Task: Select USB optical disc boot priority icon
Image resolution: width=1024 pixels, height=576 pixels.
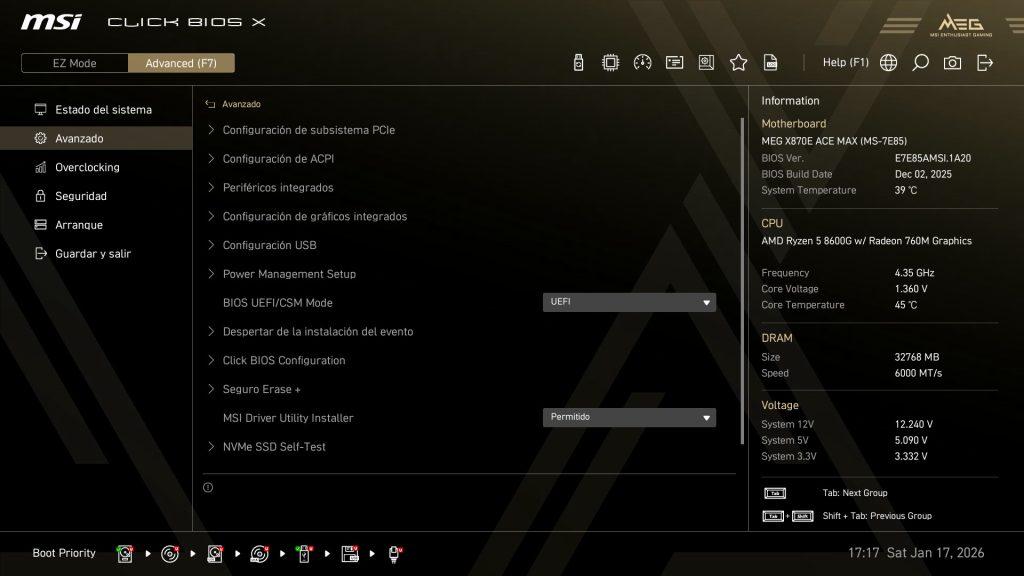Action: click(x=259, y=554)
